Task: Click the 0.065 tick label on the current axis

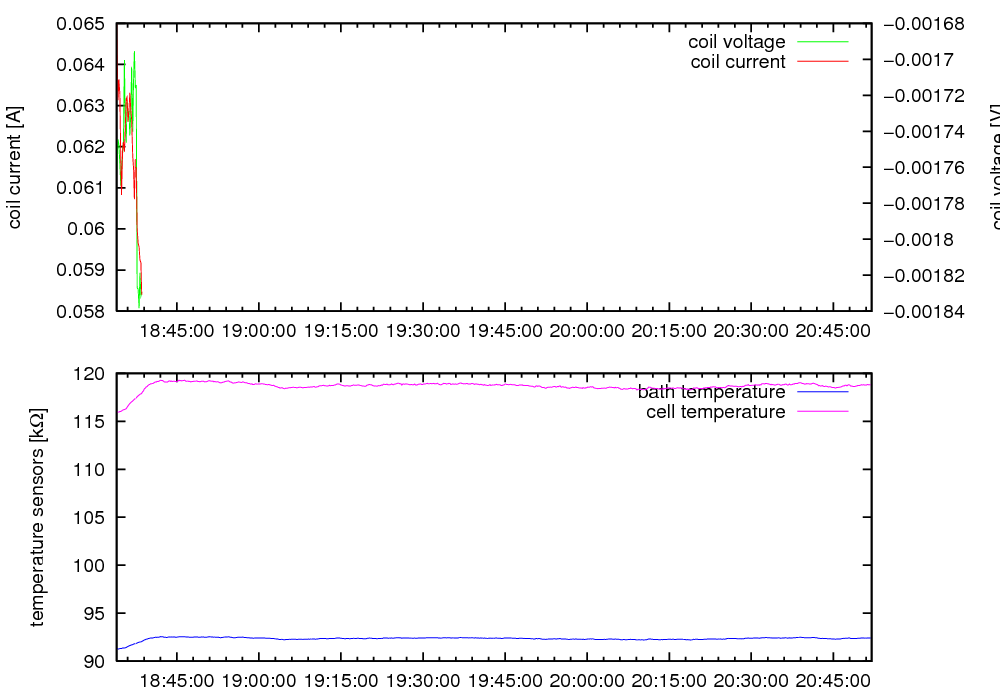Action: pyautogui.click(x=81, y=24)
